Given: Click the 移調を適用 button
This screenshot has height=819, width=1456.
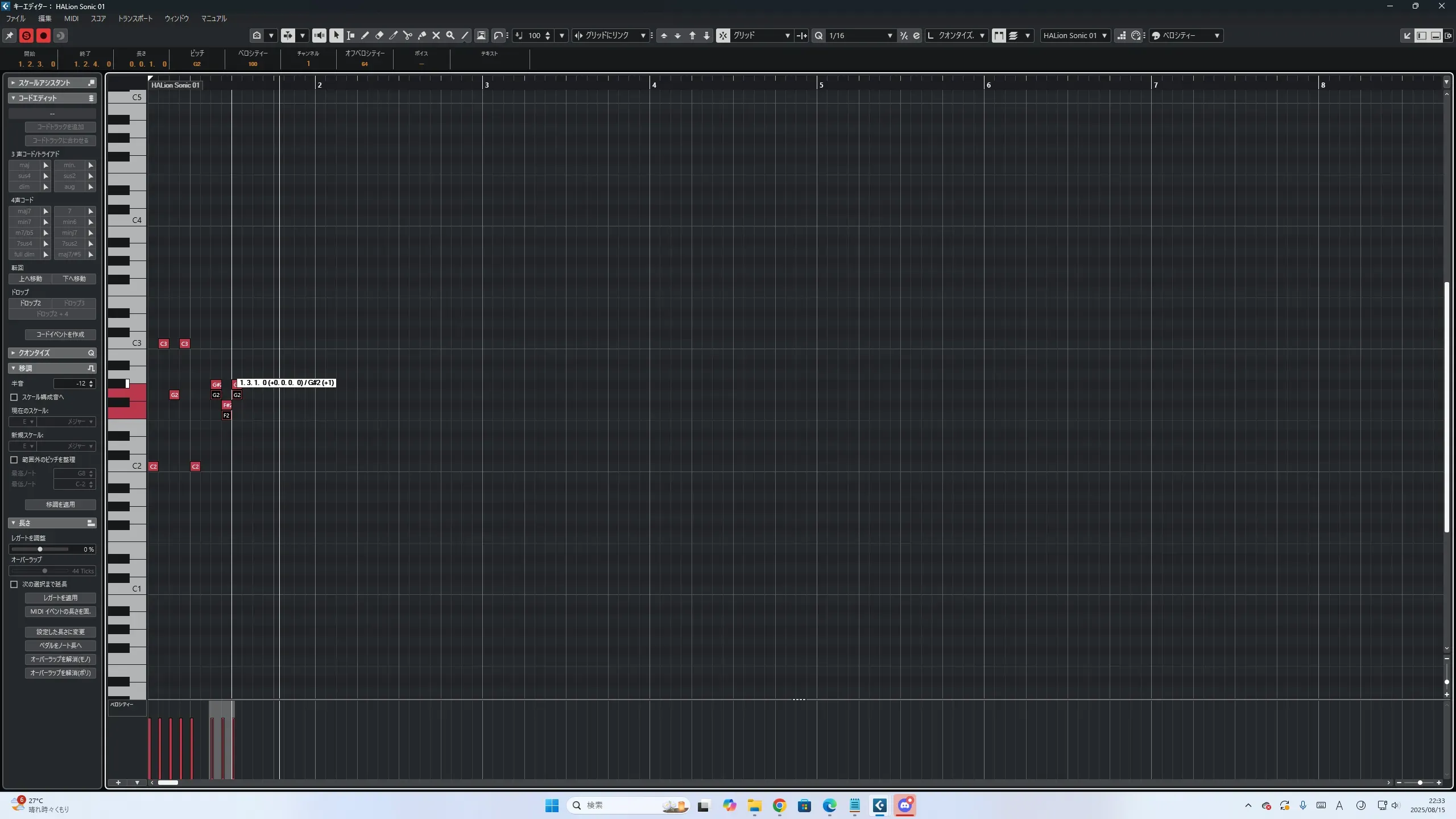Looking at the screenshot, I should coord(60,504).
